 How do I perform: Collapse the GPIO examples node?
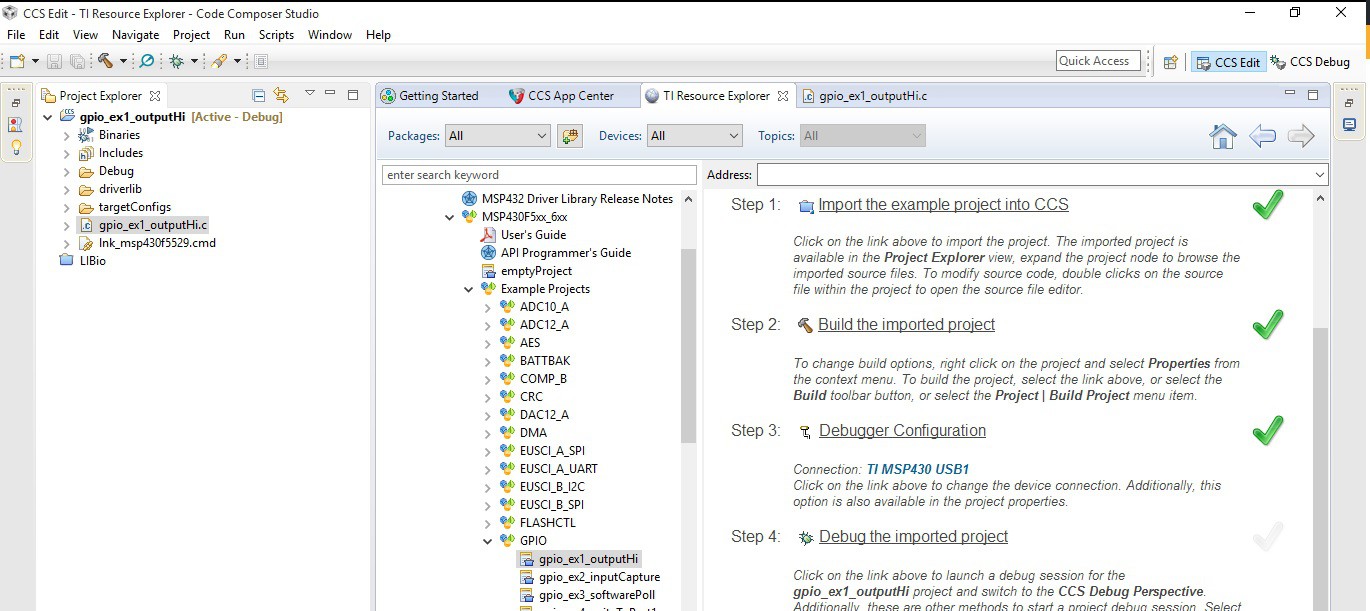click(488, 541)
